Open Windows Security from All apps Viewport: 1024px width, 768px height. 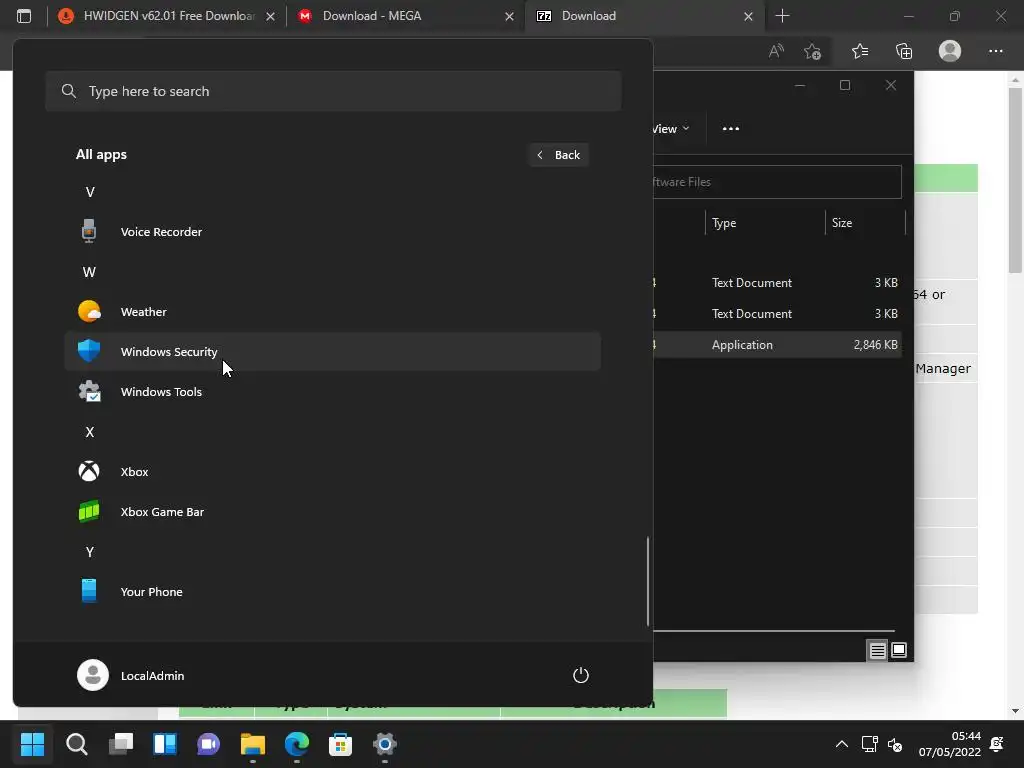click(332, 351)
